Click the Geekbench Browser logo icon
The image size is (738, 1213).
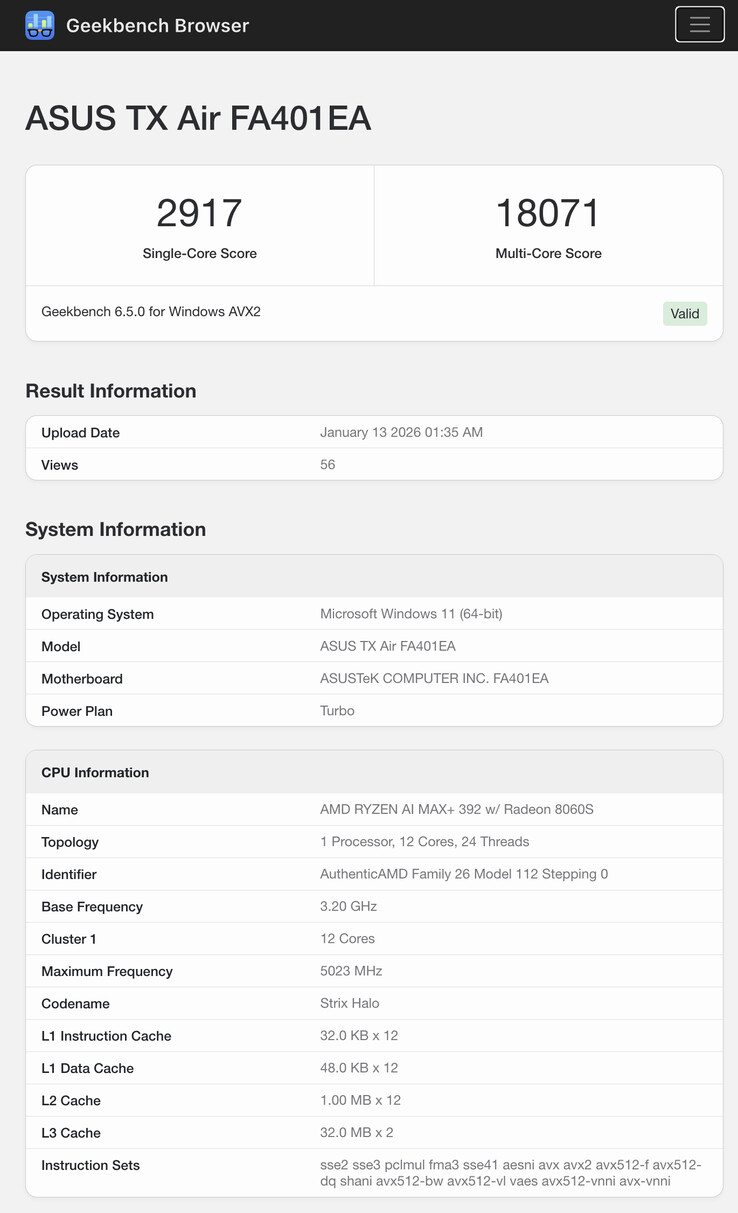tap(39, 24)
